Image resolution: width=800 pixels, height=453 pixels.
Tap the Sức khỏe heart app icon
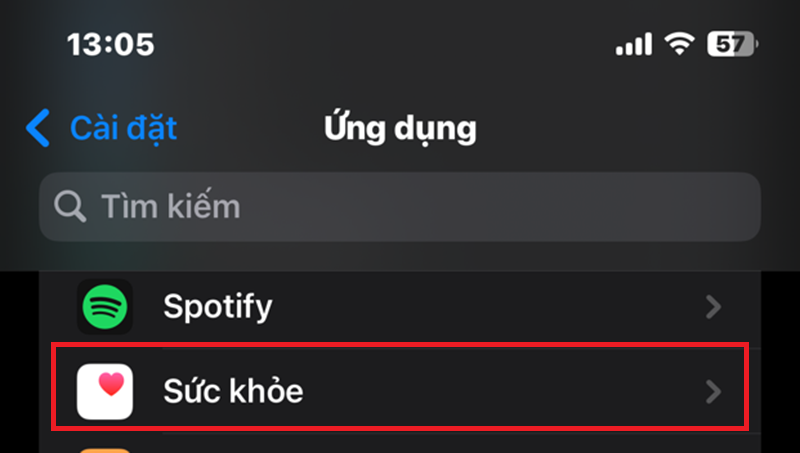pyautogui.click(x=105, y=391)
